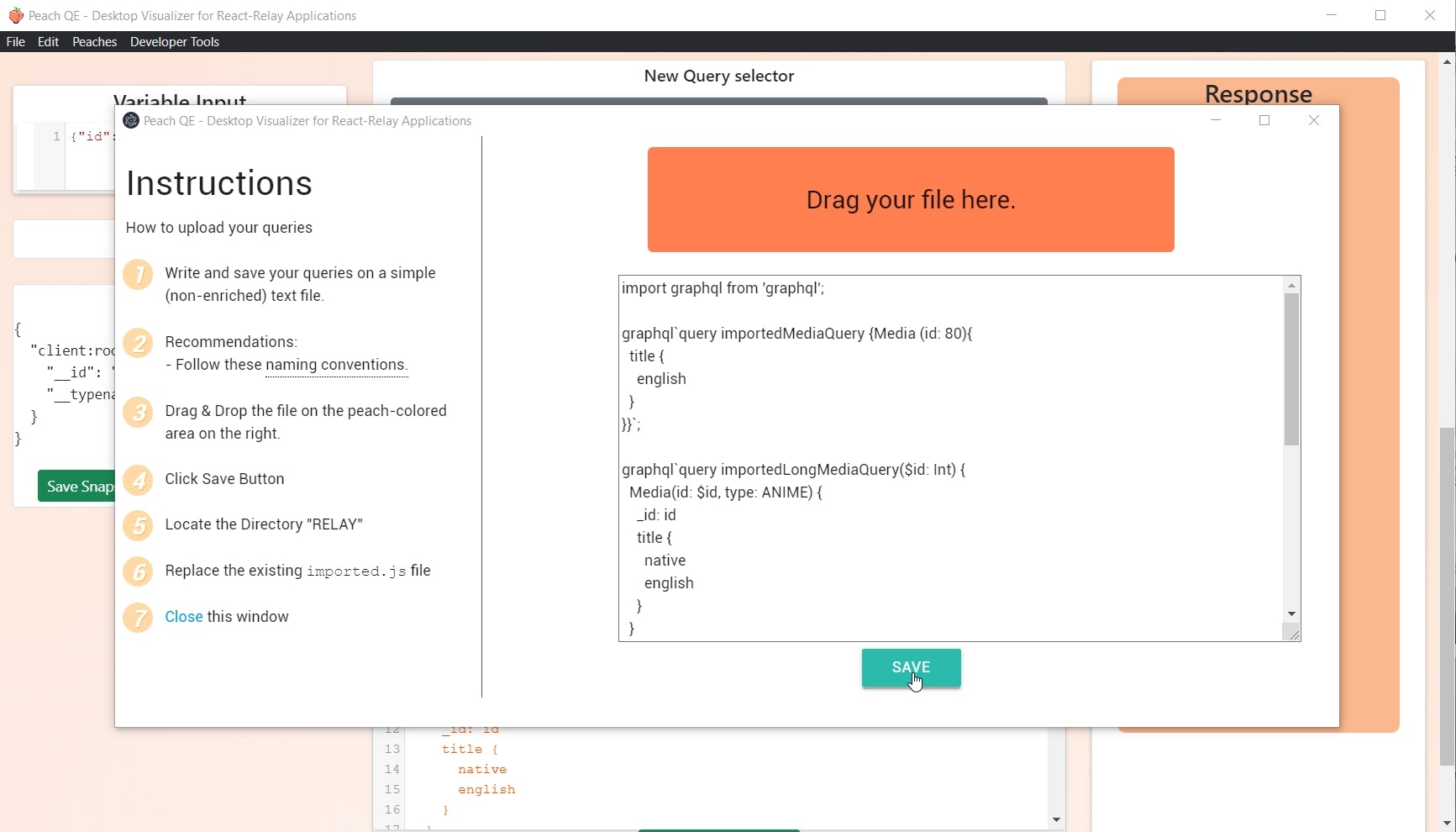Click the Close link in step 7
Screen dimensions: 1456x832
click(184, 617)
